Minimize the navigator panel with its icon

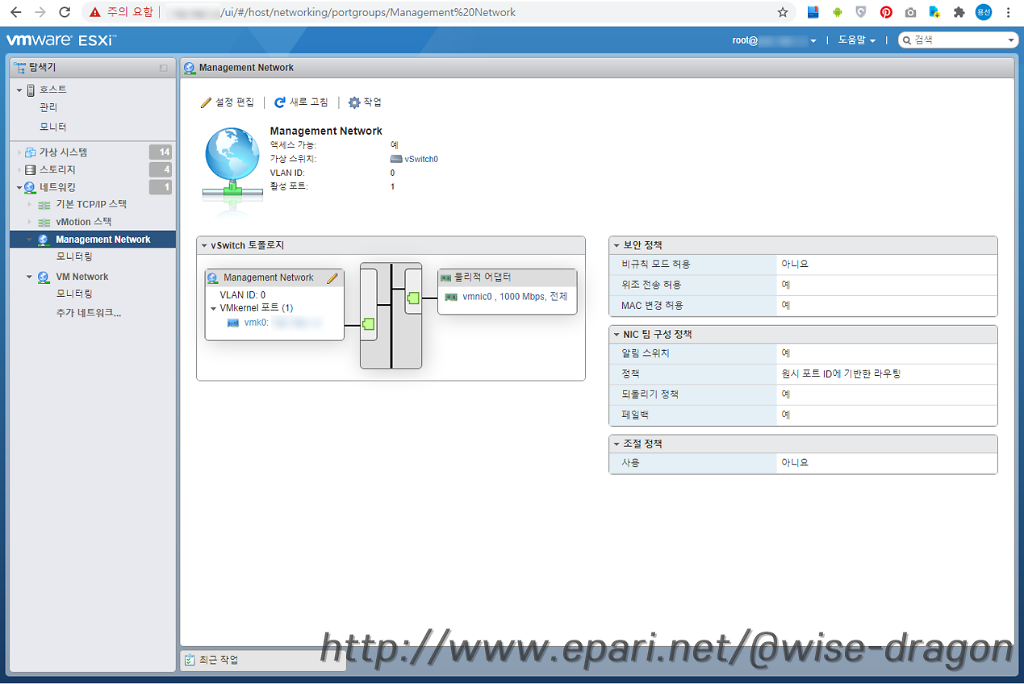[163, 68]
